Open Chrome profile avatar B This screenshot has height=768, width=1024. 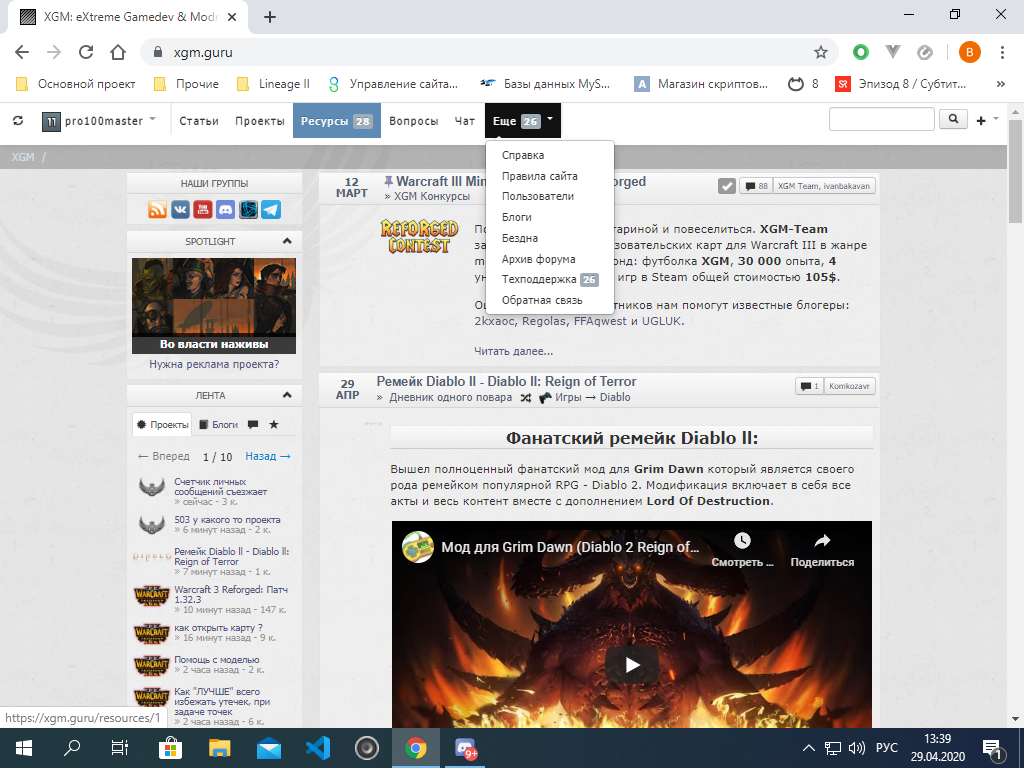pyautogui.click(x=969, y=52)
